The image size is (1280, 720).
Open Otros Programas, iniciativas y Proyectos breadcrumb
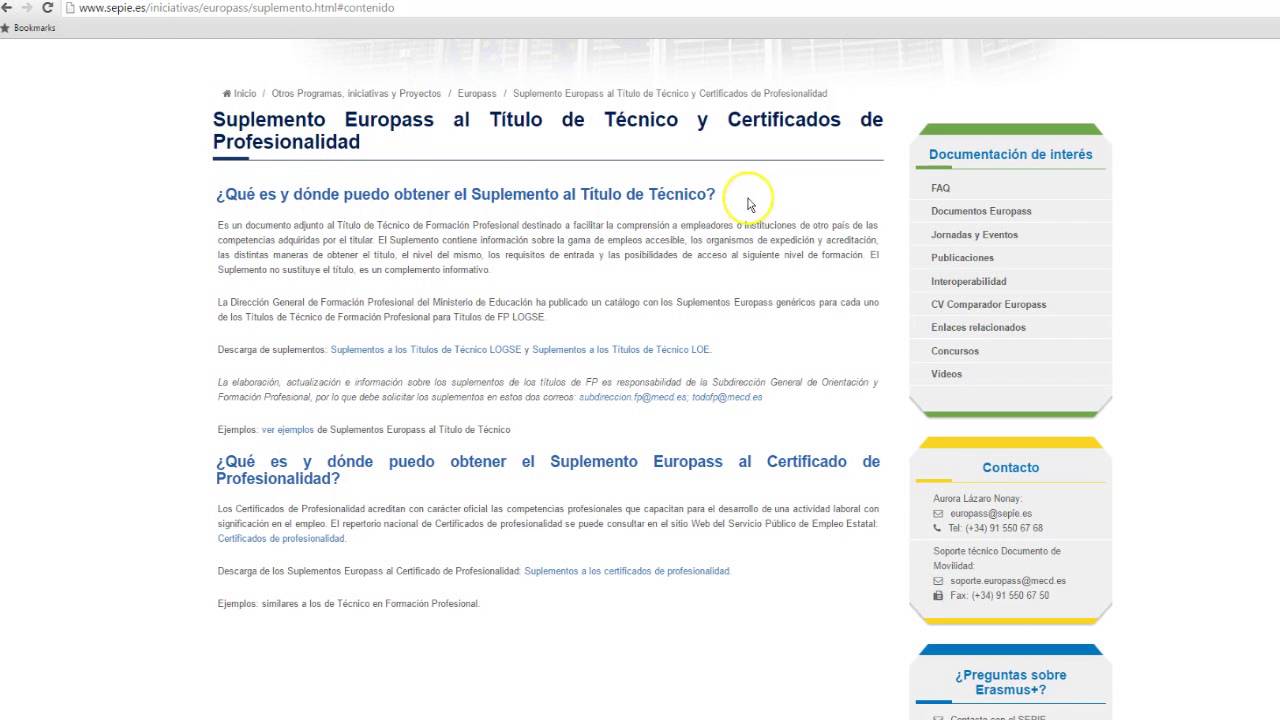point(356,93)
